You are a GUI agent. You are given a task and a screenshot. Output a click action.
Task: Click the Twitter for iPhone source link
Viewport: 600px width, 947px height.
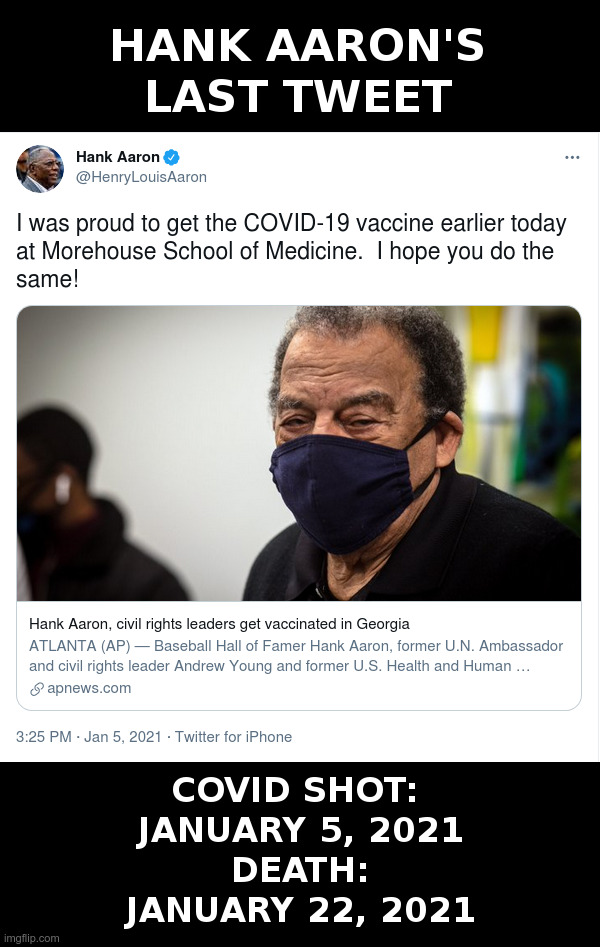tap(233, 737)
